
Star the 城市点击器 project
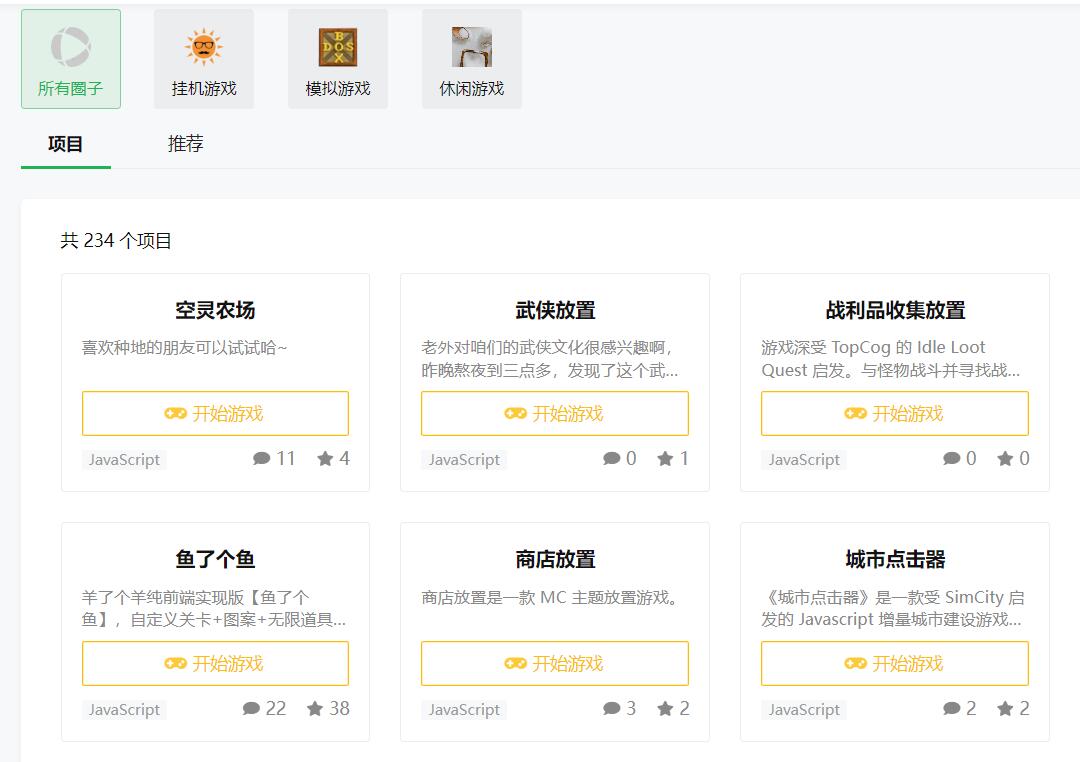pyautogui.click(x=1003, y=708)
